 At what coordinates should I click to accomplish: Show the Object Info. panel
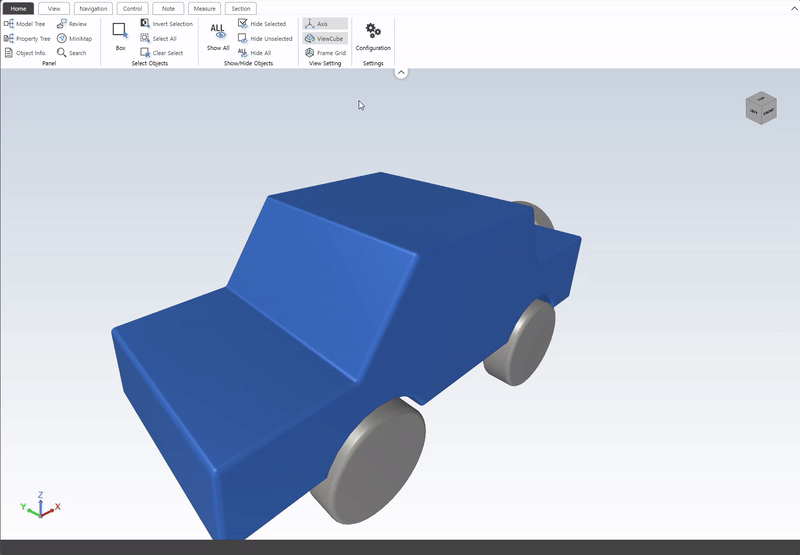click(x=25, y=53)
